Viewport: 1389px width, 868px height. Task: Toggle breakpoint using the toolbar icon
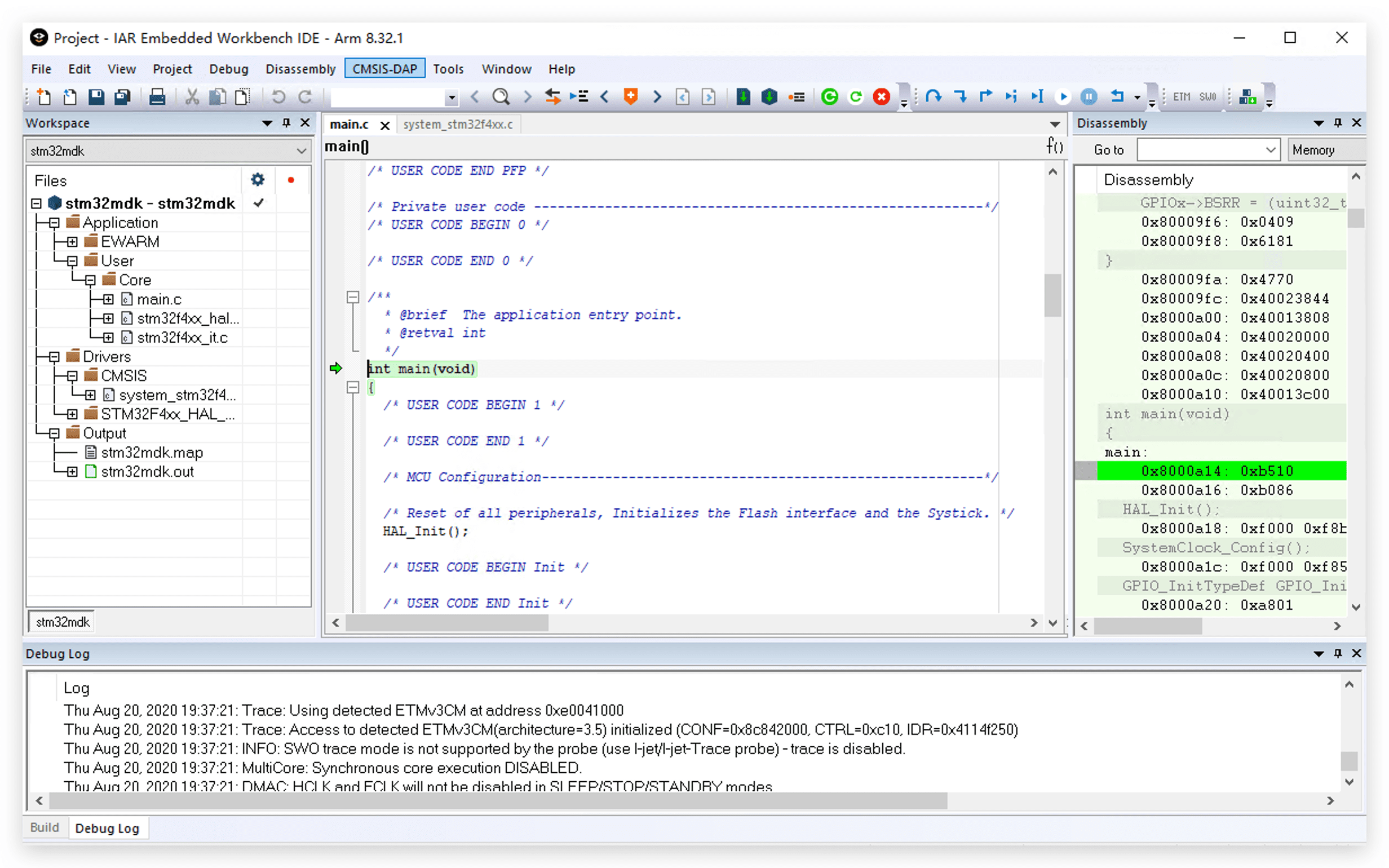click(x=796, y=96)
